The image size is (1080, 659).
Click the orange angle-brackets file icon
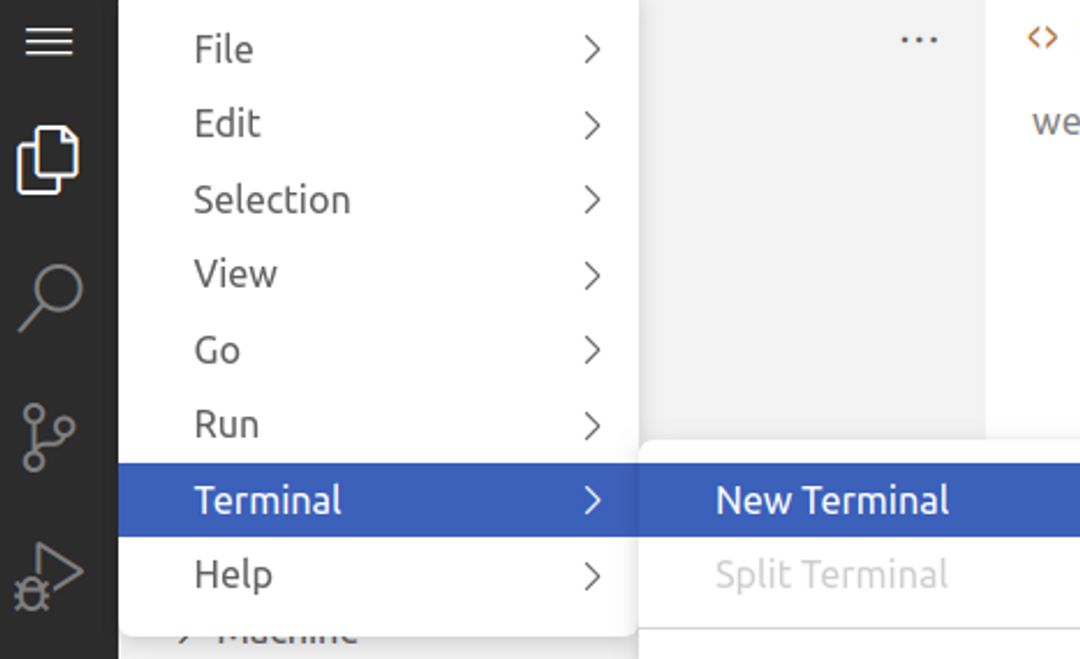click(x=1042, y=38)
